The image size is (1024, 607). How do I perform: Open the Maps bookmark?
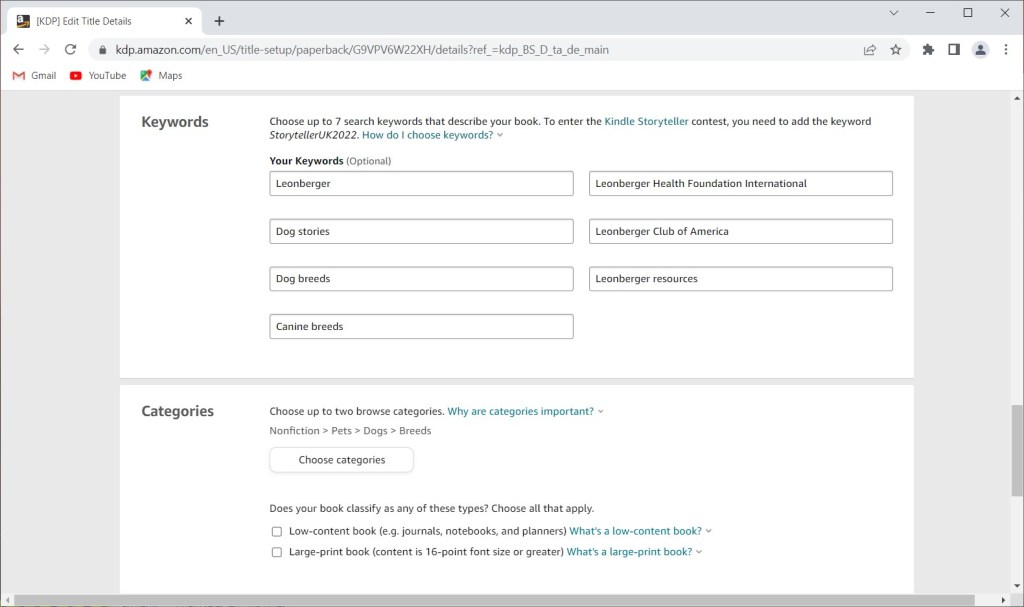(160, 75)
